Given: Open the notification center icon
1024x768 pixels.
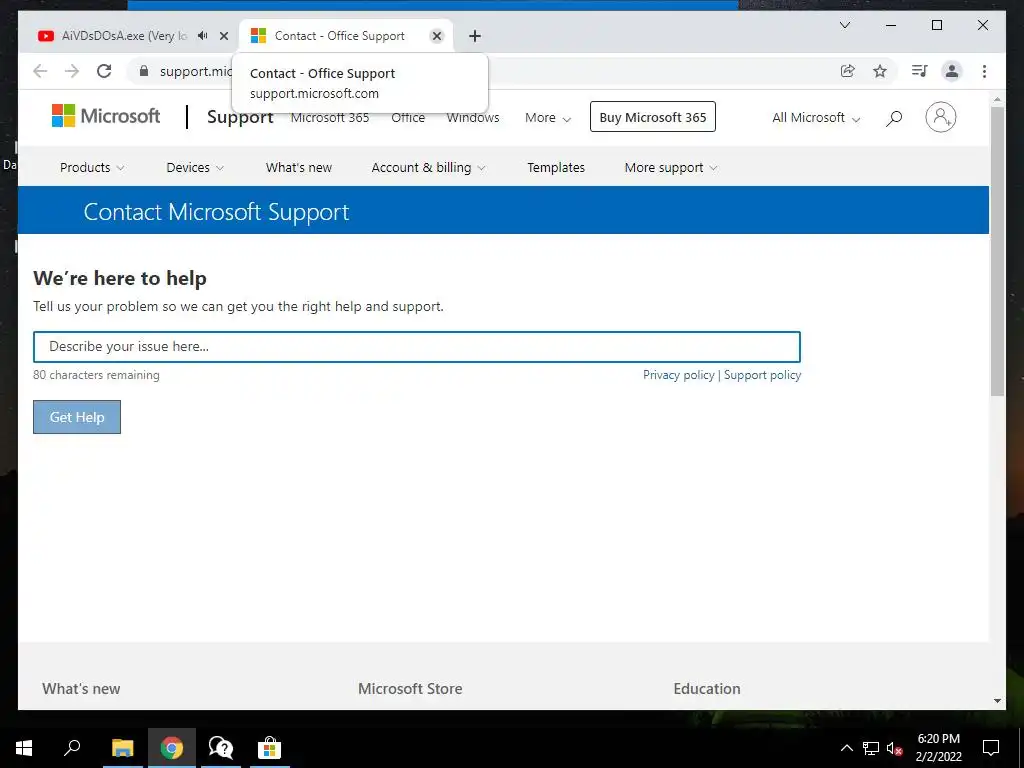Looking at the screenshot, I should pos(991,748).
